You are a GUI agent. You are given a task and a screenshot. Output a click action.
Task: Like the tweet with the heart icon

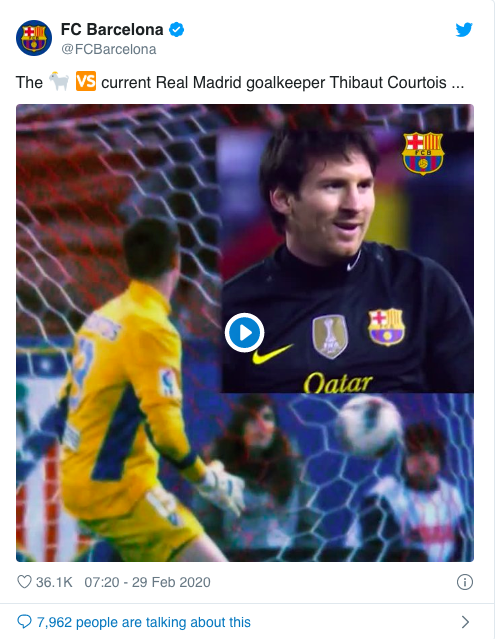point(24,582)
